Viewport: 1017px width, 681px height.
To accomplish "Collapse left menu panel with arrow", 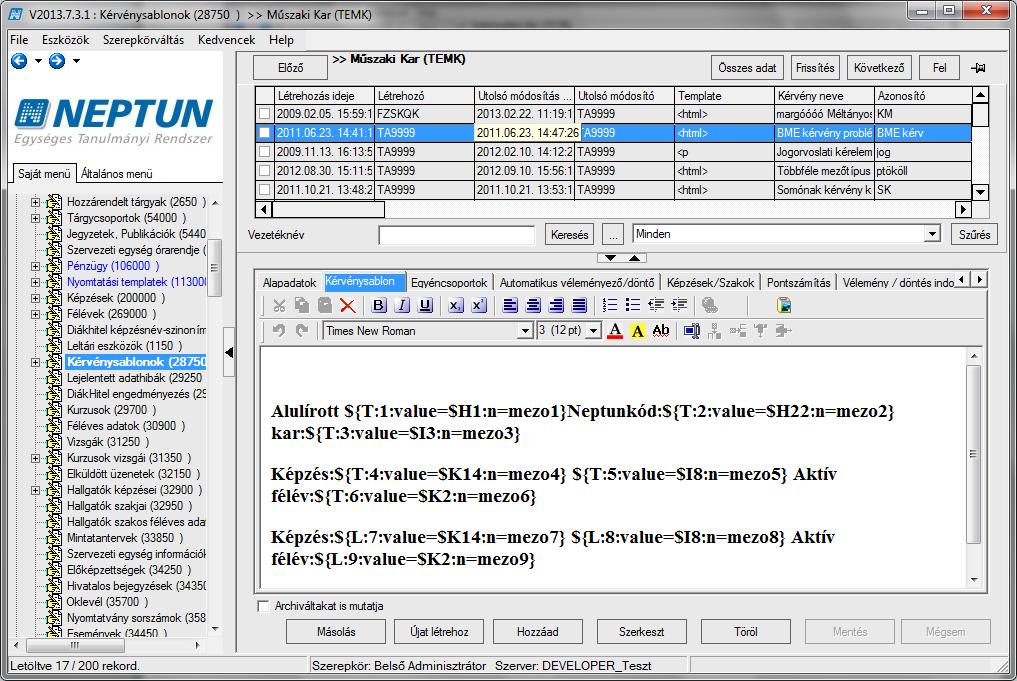I will pyautogui.click(x=229, y=352).
